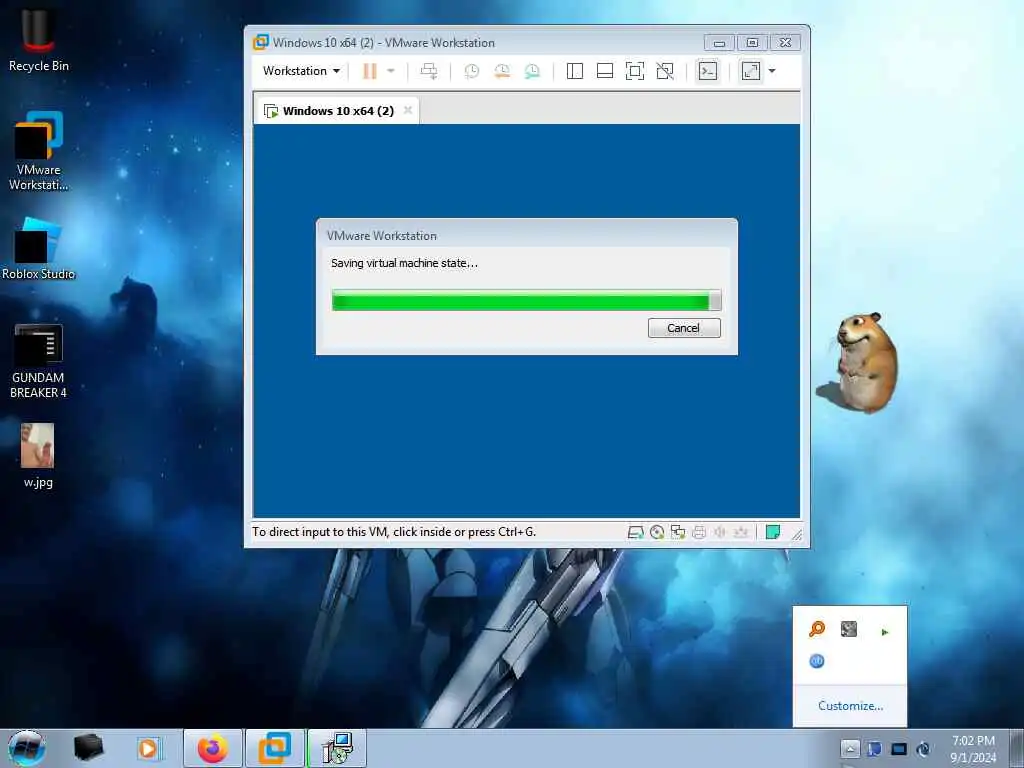Click the sound card status icon

pos(720,532)
